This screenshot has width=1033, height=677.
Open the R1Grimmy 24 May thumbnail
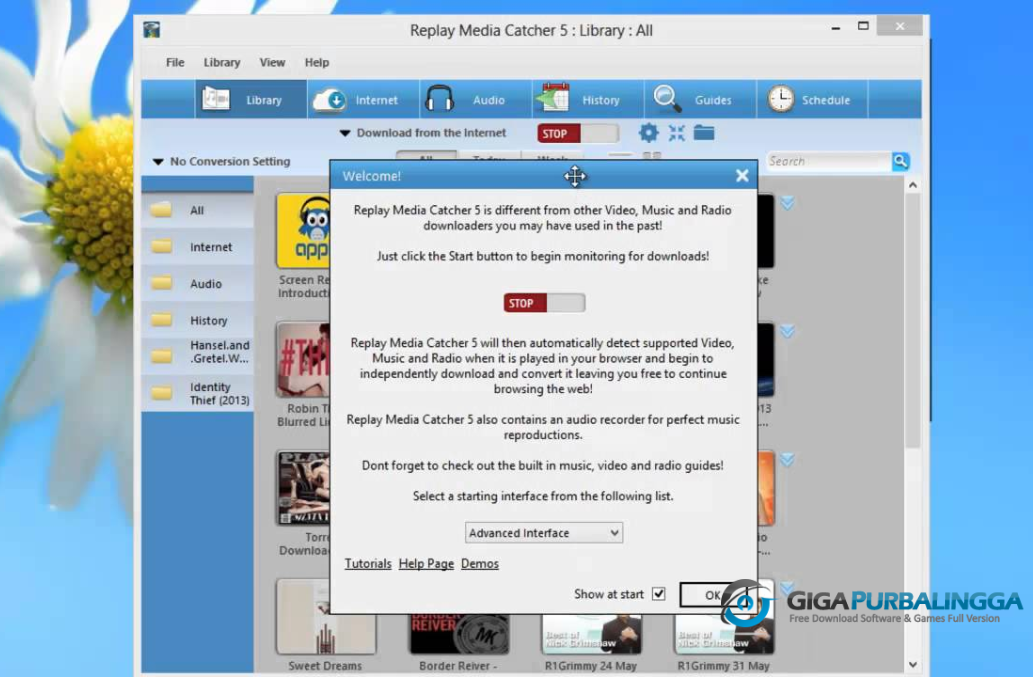tap(592, 633)
